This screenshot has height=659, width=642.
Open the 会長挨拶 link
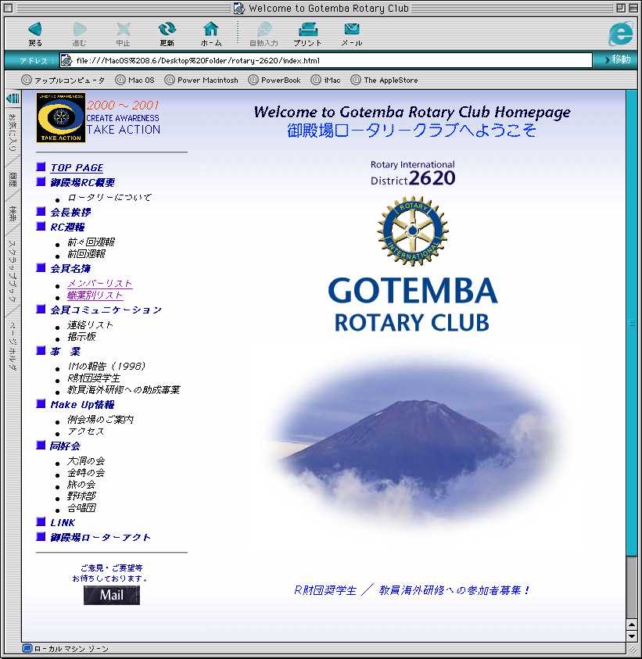71,212
